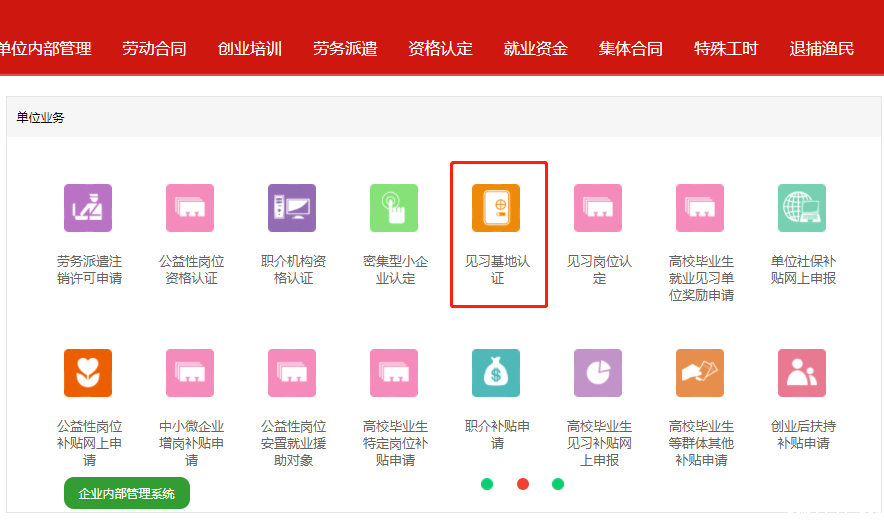
Task: Click the 创业后扶持补贴申请 text label
Action: 803,435
